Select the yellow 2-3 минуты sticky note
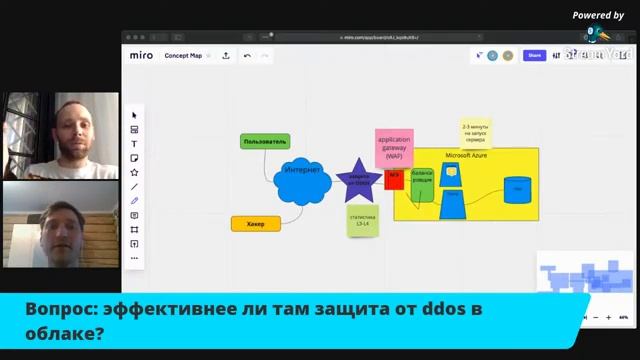Image resolution: width=640 pixels, height=360 pixels. point(475,133)
